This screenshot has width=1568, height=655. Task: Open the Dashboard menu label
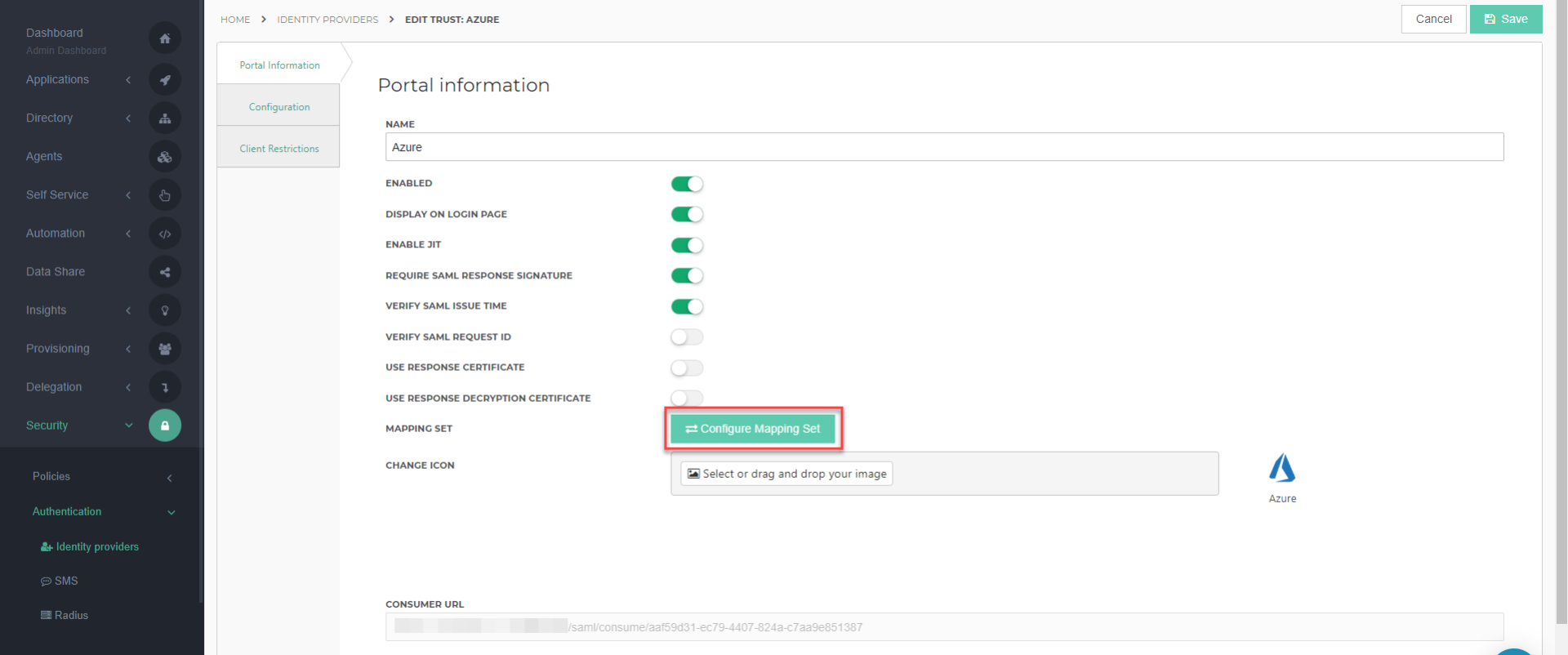pyautogui.click(x=55, y=33)
